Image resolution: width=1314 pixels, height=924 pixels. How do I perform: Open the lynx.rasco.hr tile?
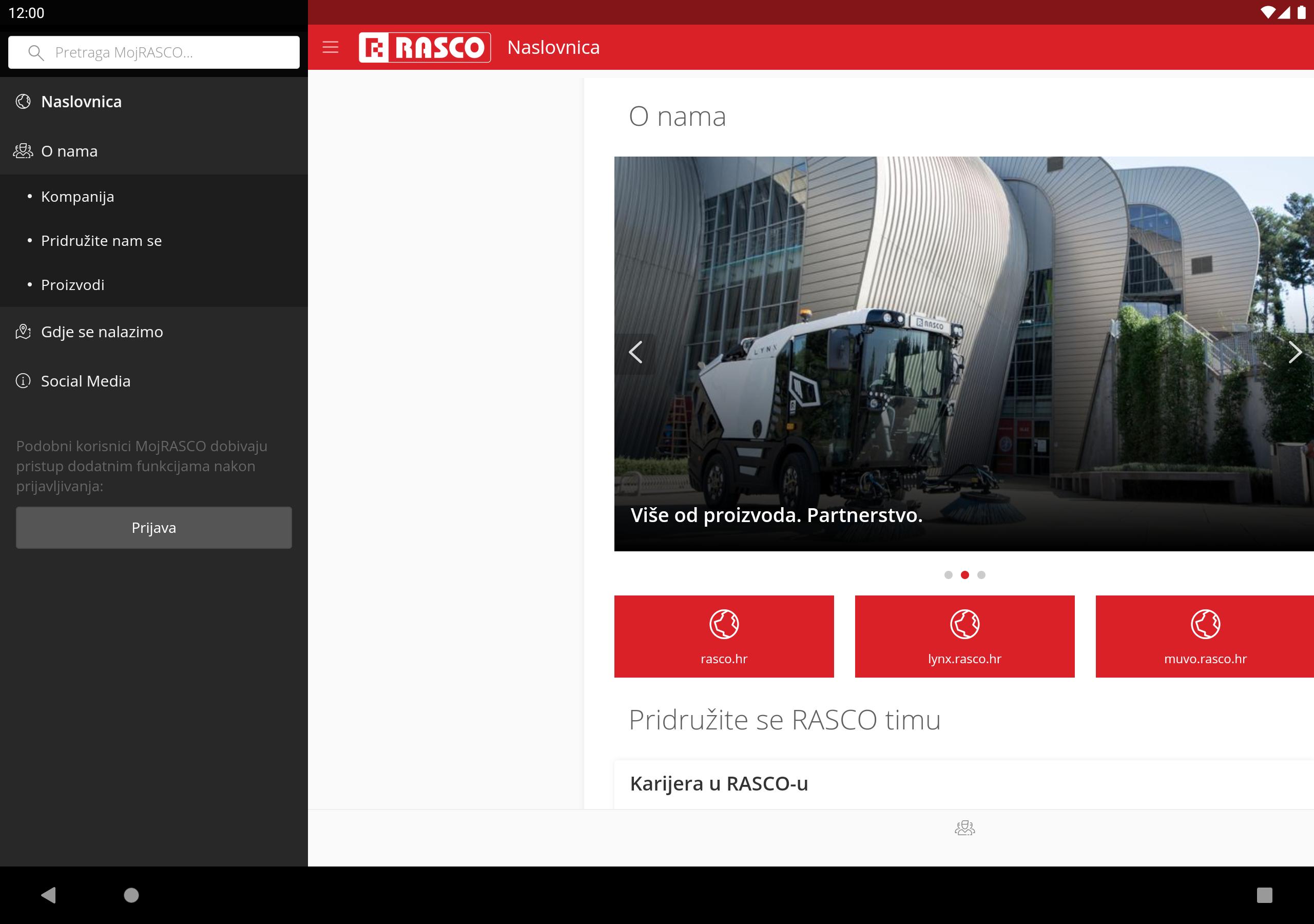click(965, 636)
